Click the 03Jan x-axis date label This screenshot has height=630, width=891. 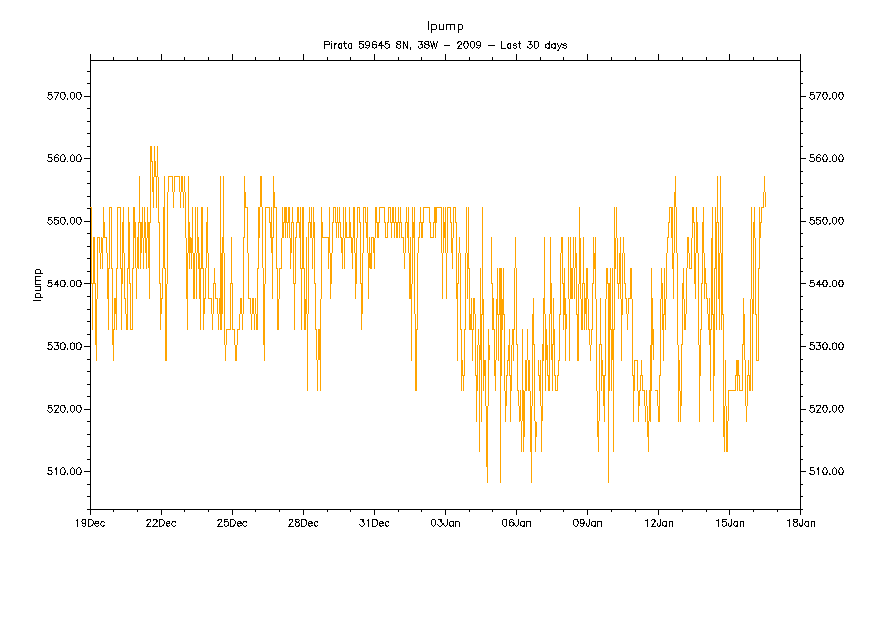pos(445,522)
